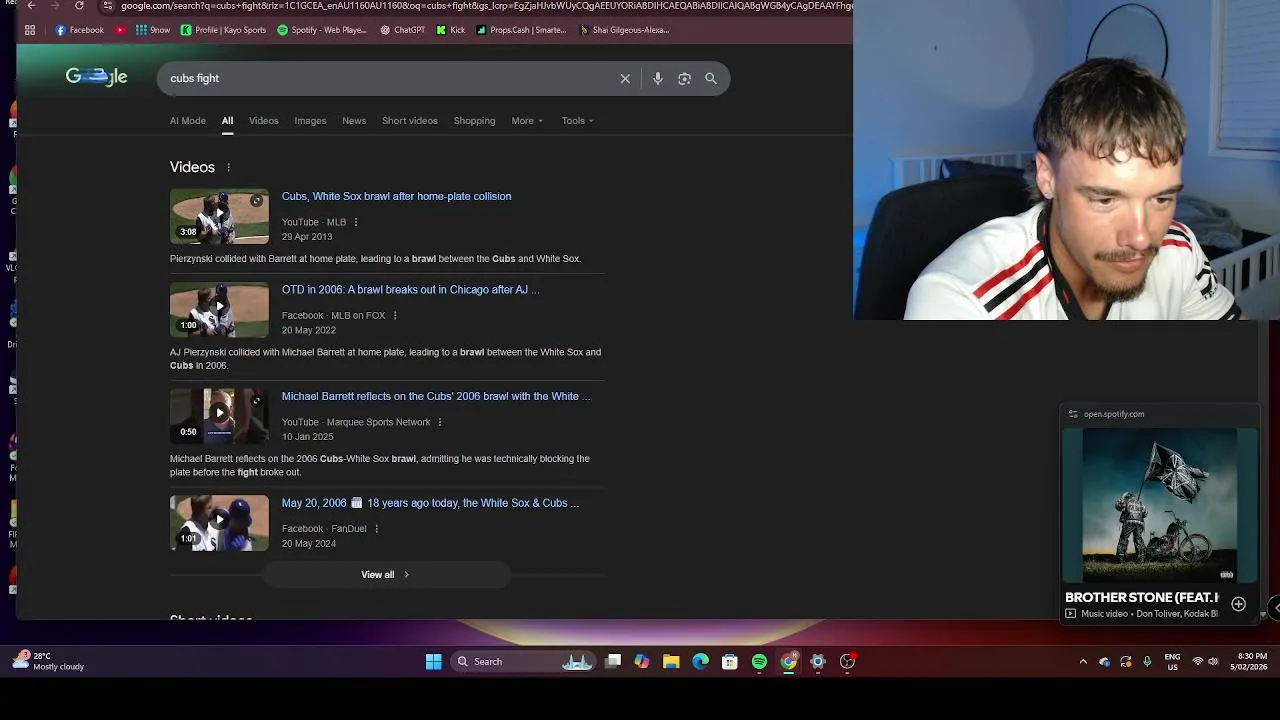The image size is (1280, 720).
Task: Open the Props.Cash bookmark
Action: tap(521, 30)
